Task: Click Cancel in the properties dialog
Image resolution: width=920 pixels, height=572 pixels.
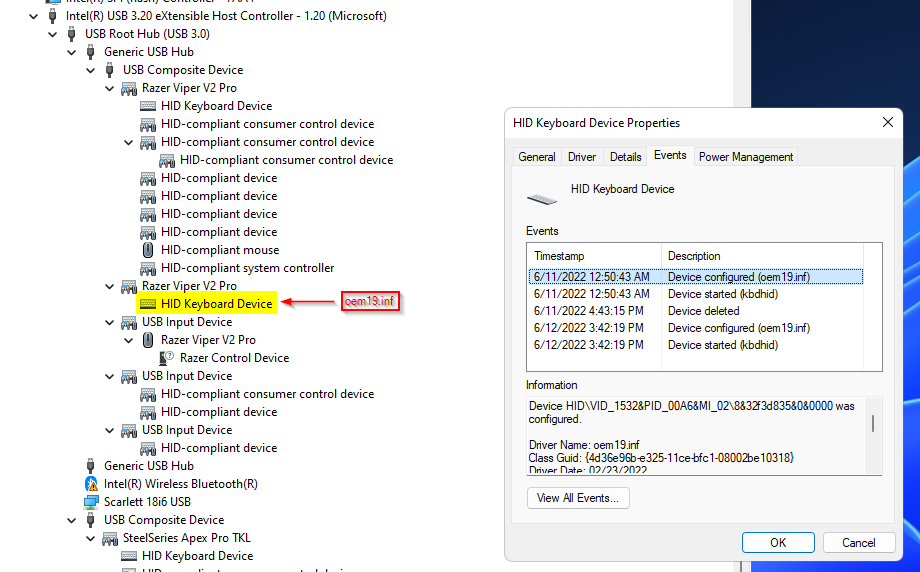Action: [x=858, y=543]
